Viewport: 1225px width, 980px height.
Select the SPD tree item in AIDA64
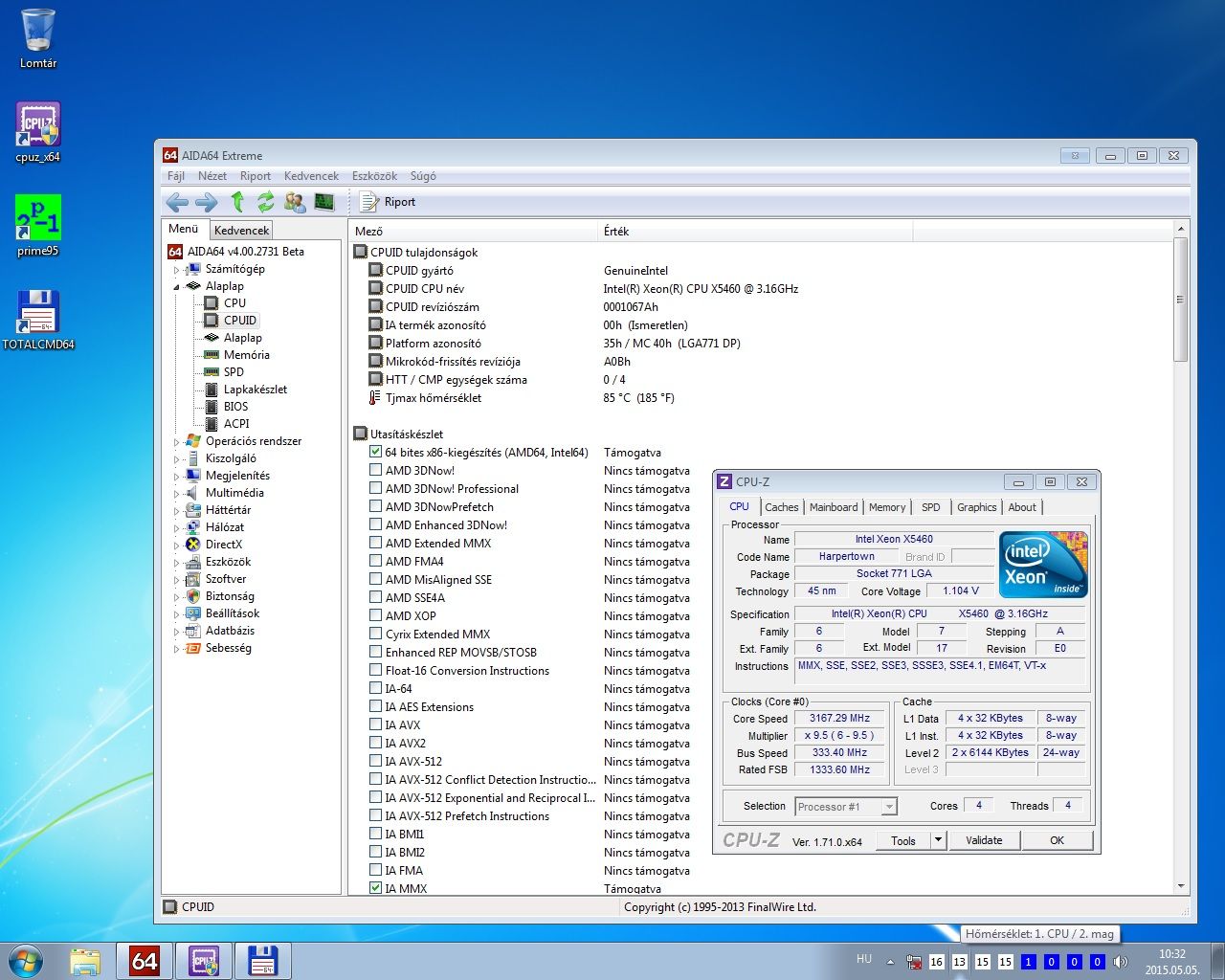[x=234, y=372]
